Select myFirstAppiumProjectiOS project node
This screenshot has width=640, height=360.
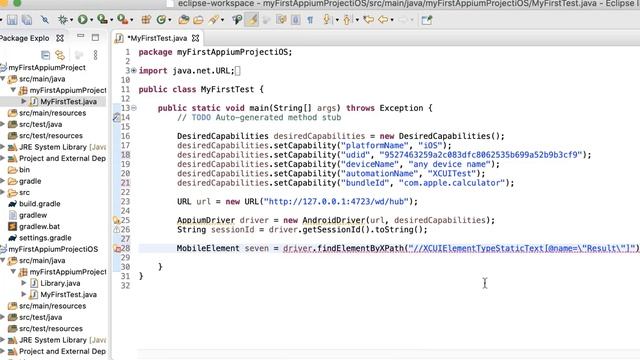(x=53, y=249)
